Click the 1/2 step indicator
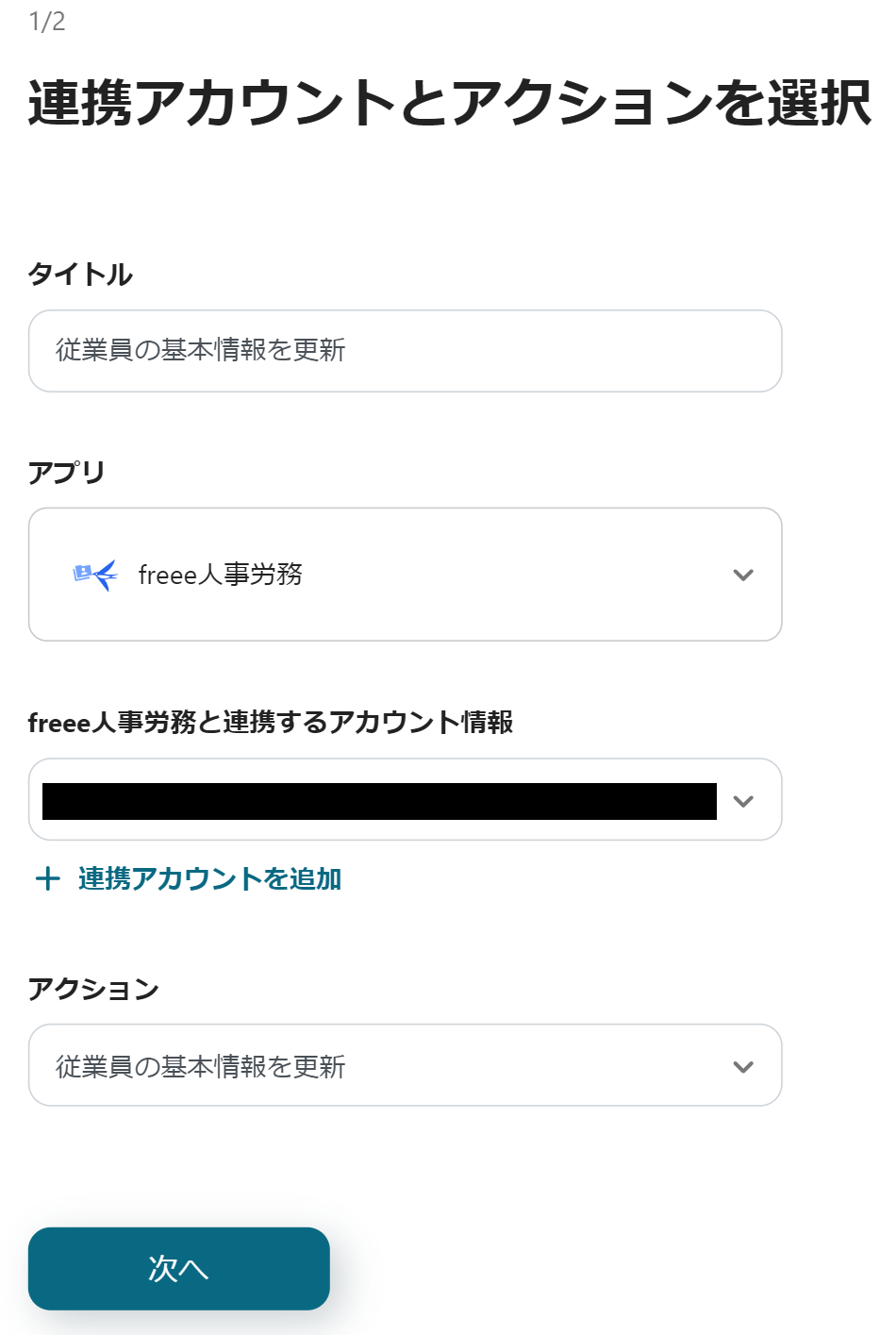This screenshot has height=1335, width=896. tap(47, 22)
